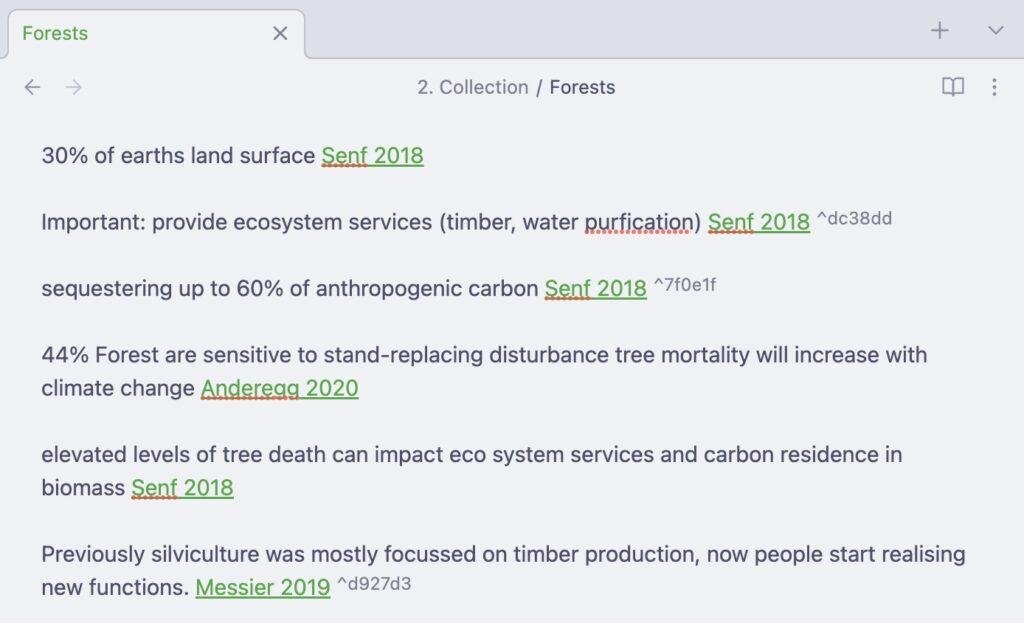Open Senf 2018 link after biomass
This screenshot has height=623, width=1024.
tap(182, 488)
